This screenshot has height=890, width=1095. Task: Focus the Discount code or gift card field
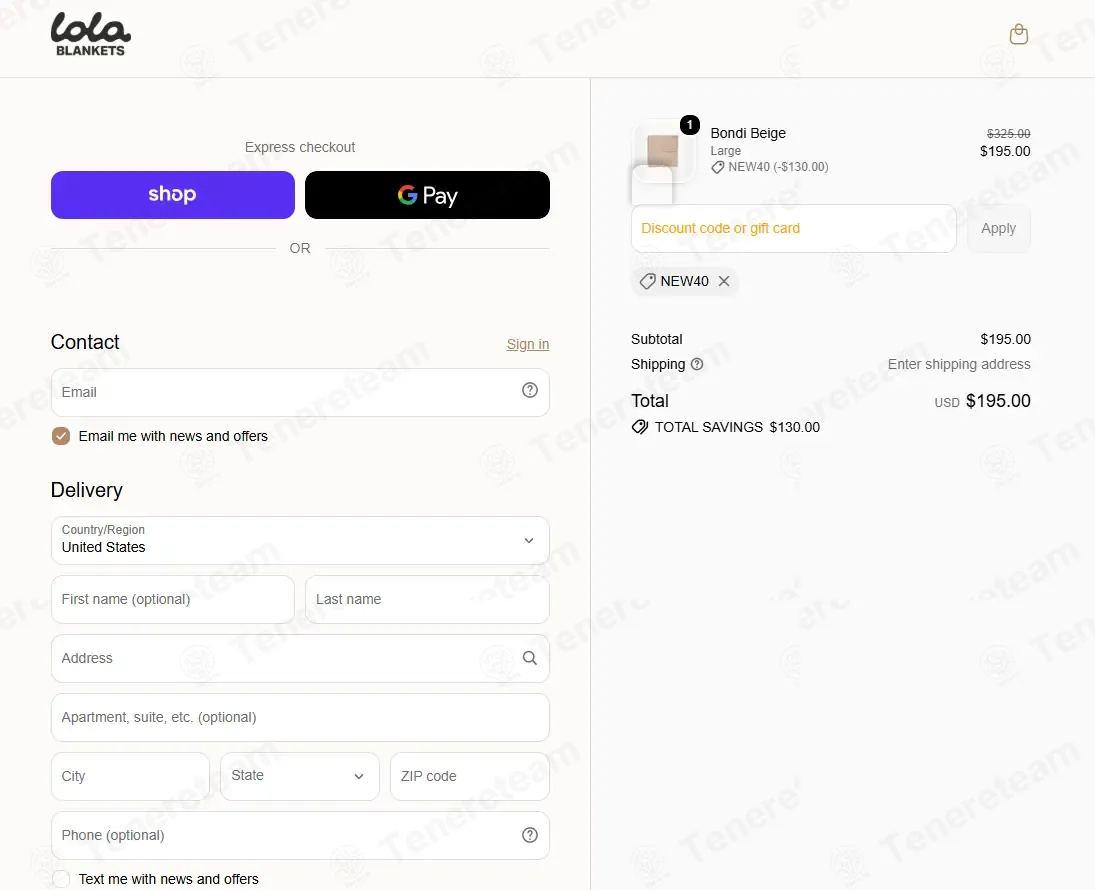[793, 228]
